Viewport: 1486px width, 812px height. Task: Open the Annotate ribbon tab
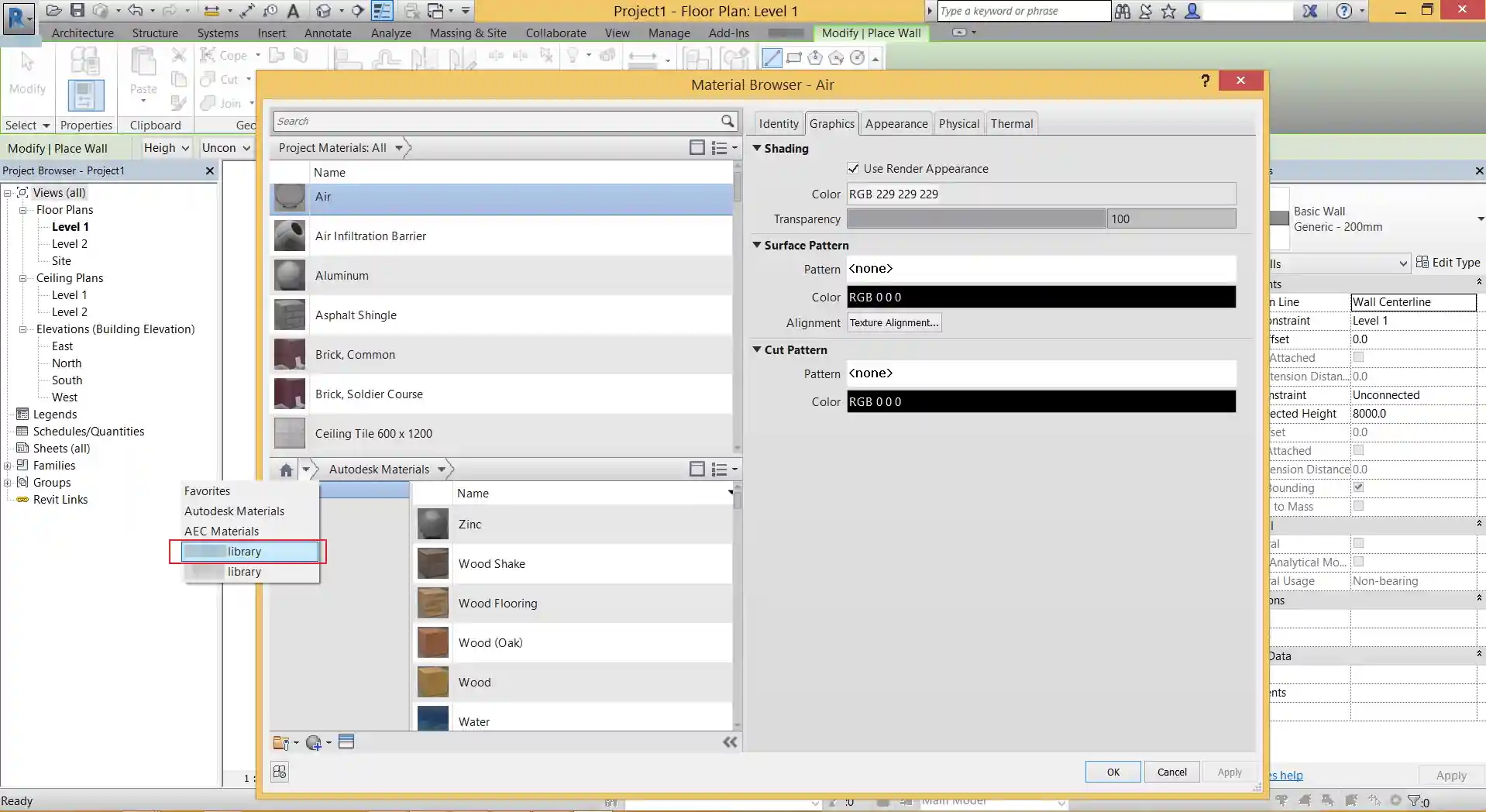click(x=327, y=33)
